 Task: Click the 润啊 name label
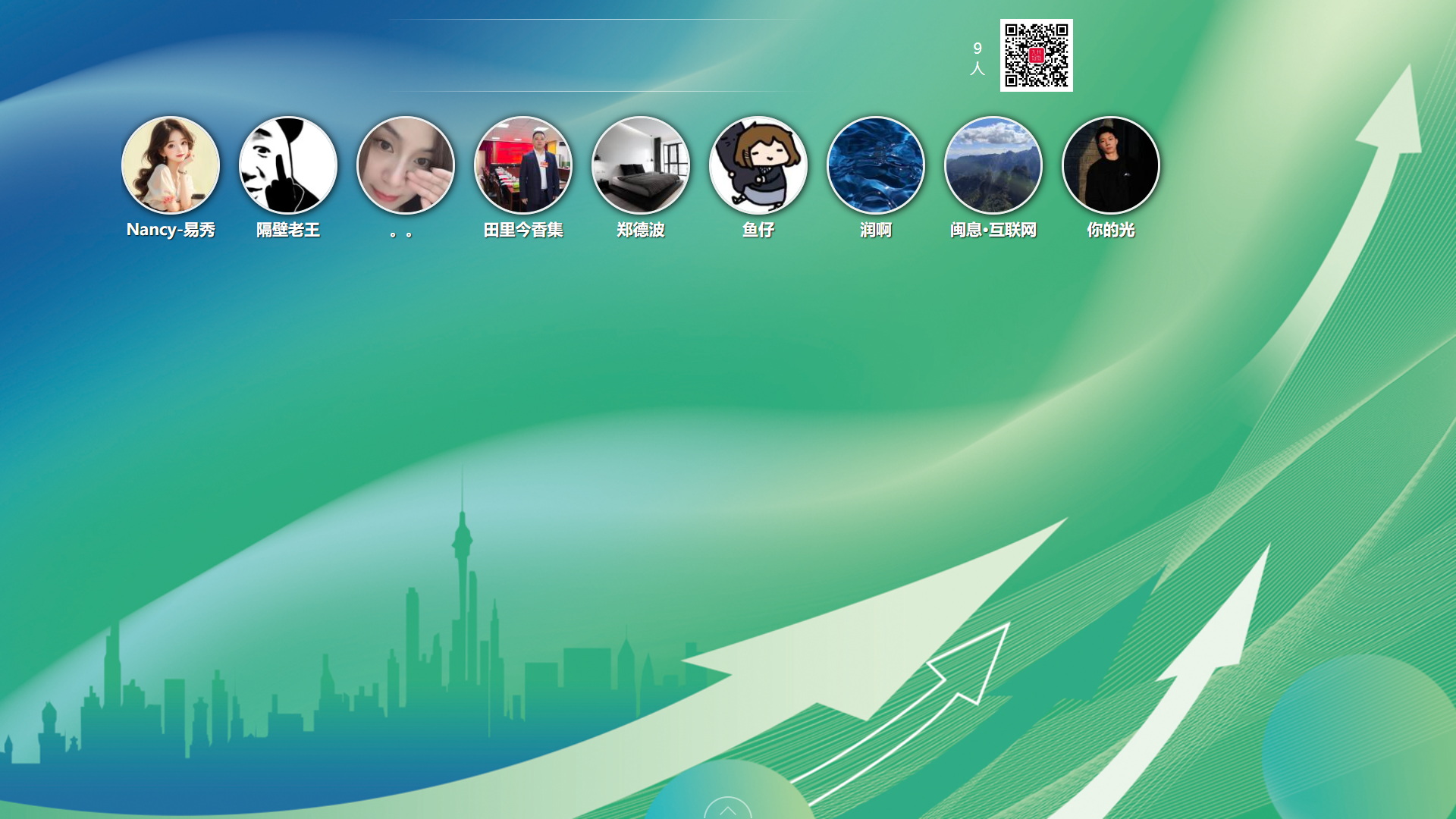click(x=876, y=230)
